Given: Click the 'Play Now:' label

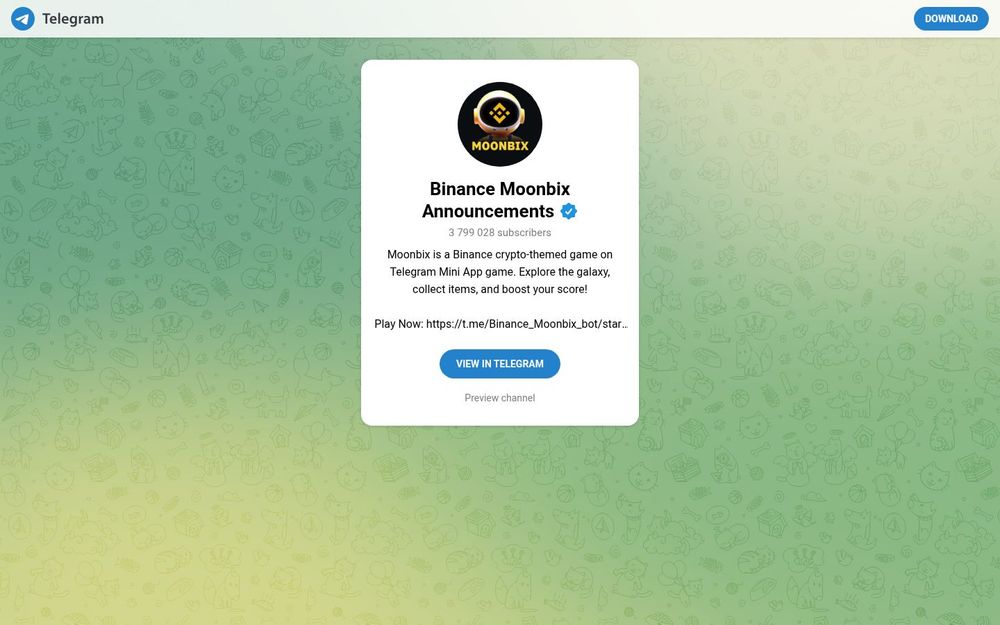Looking at the screenshot, I should coord(399,324).
